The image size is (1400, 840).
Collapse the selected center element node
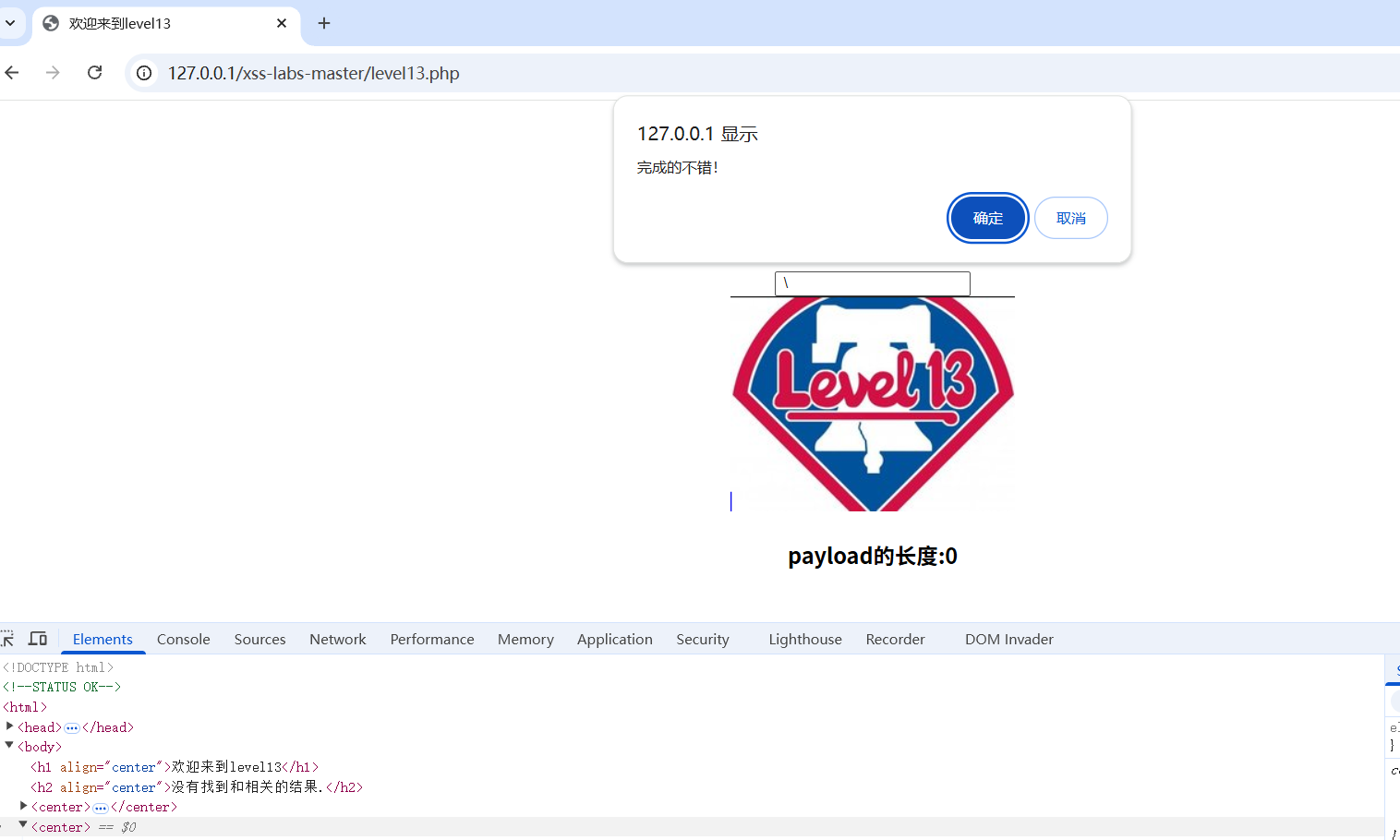[x=23, y=825]
